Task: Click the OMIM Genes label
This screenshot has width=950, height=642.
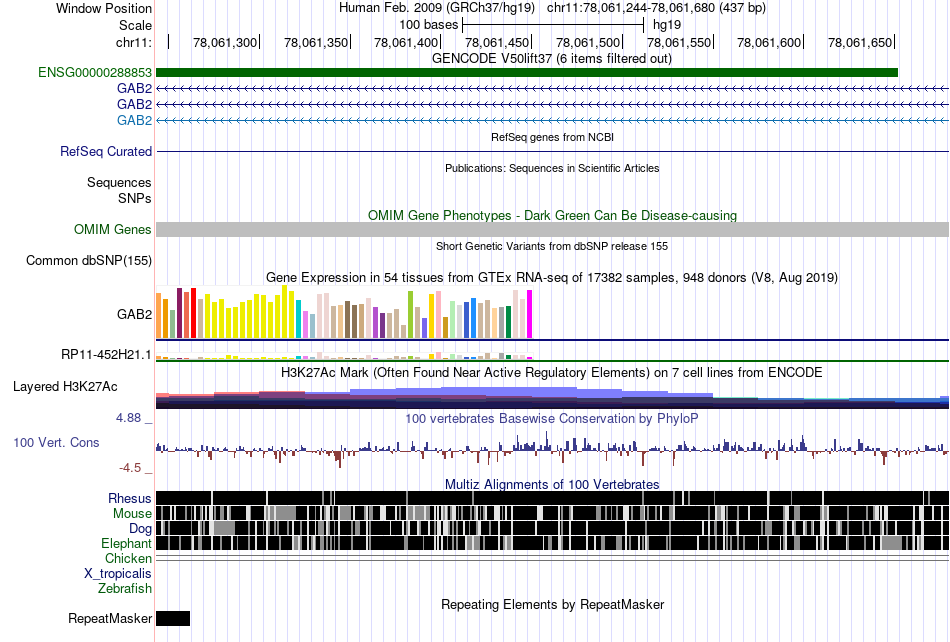Action: [113, 230]
